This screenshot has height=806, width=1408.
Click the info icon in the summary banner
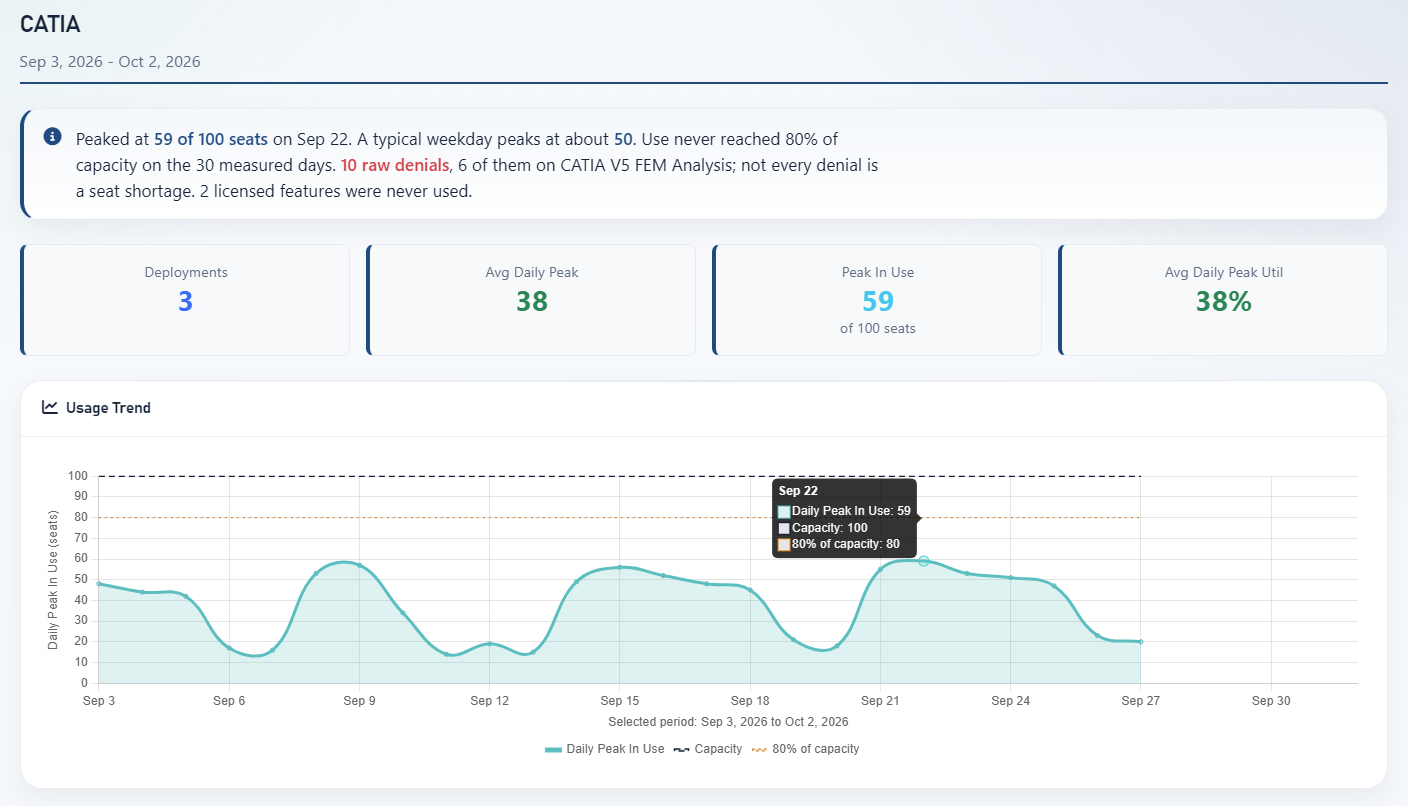click(x=53, y=136)
